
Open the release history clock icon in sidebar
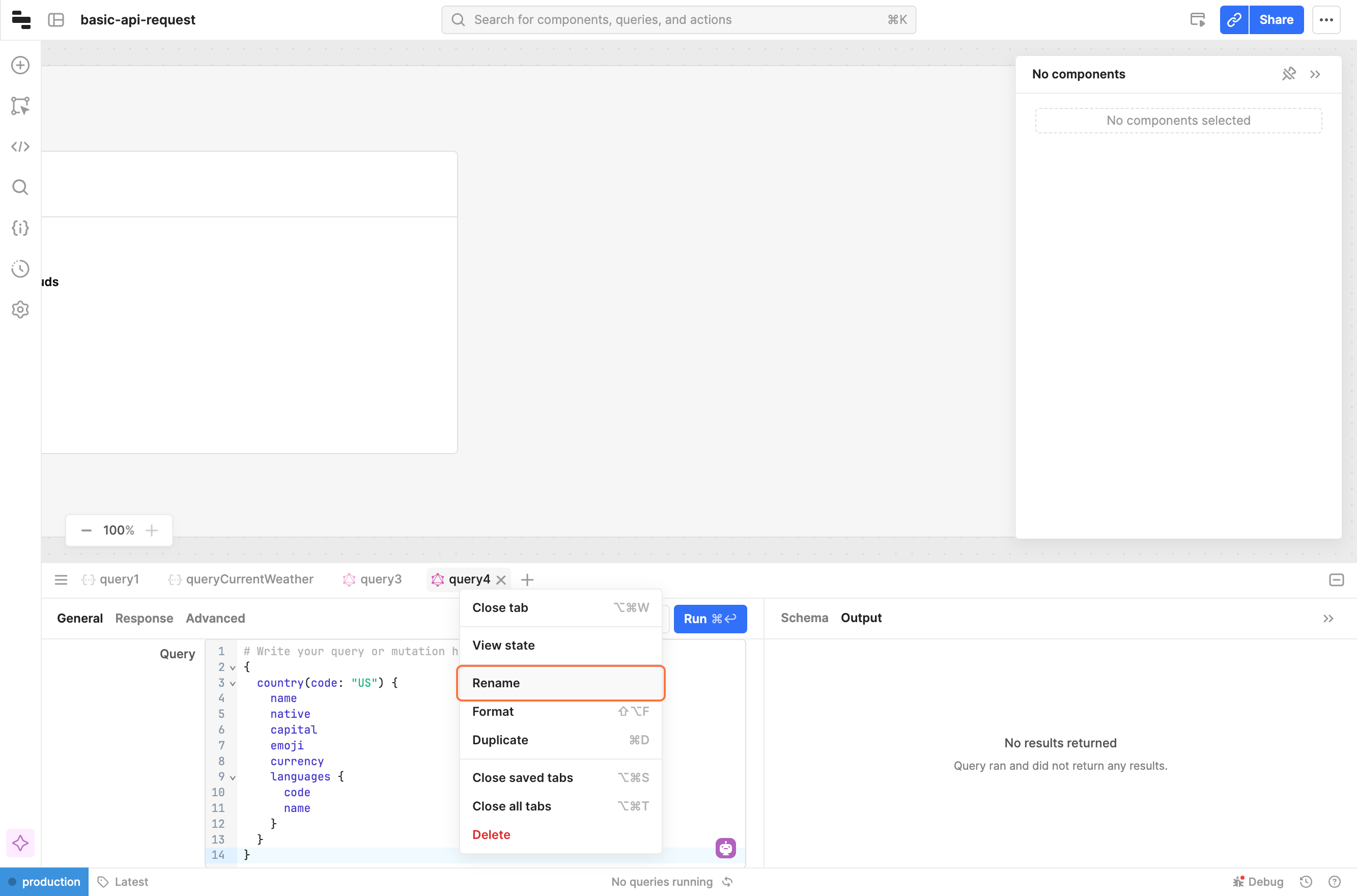(20, 269)
